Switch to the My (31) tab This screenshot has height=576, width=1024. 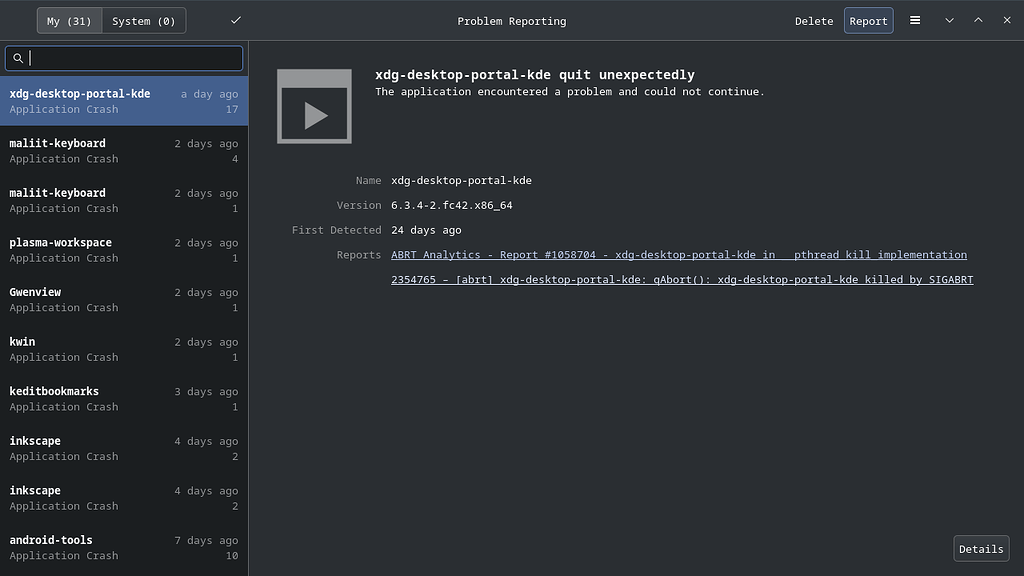click(68, 19)
